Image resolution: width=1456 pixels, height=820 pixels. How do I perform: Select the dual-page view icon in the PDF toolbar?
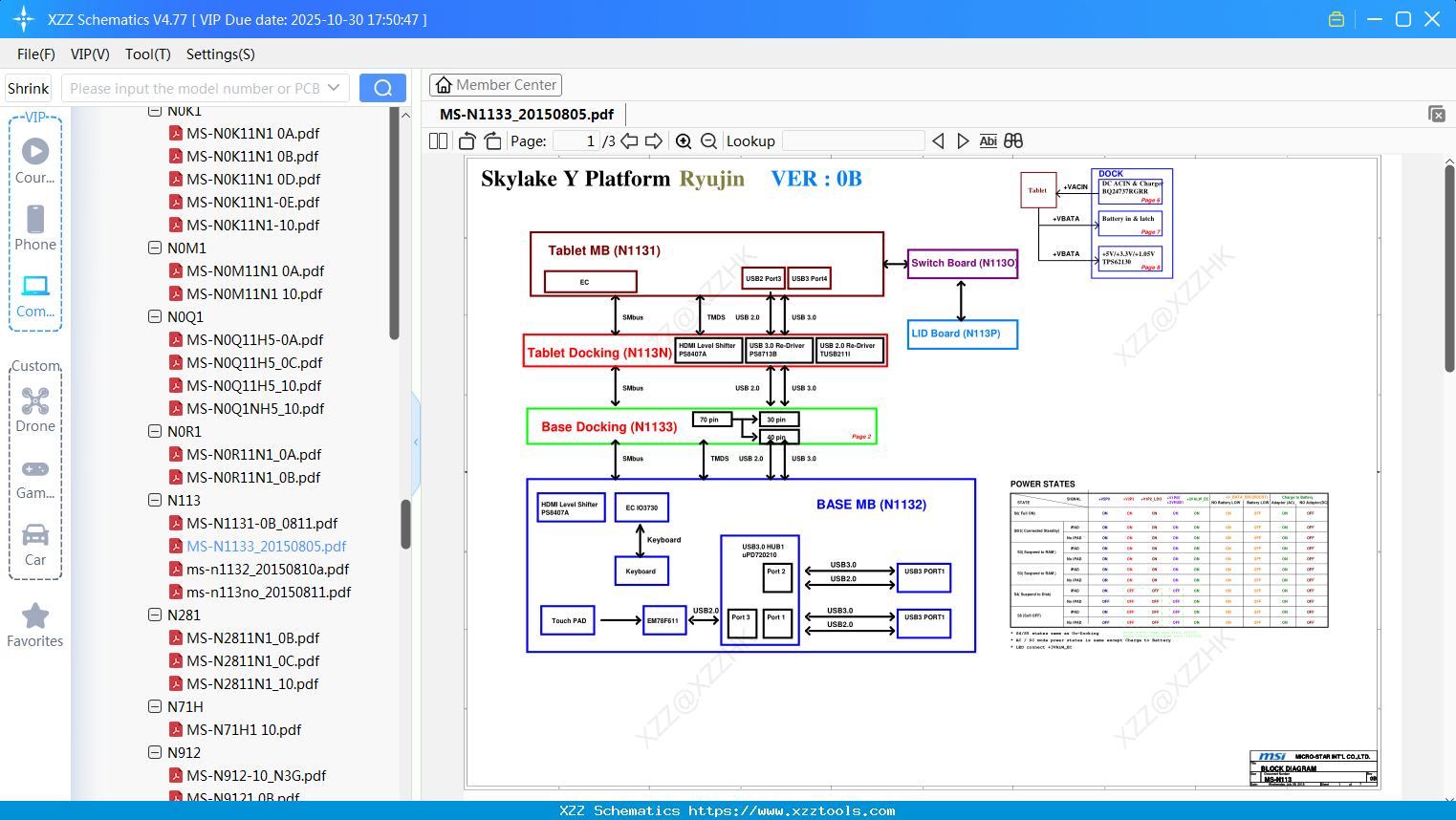438,140
